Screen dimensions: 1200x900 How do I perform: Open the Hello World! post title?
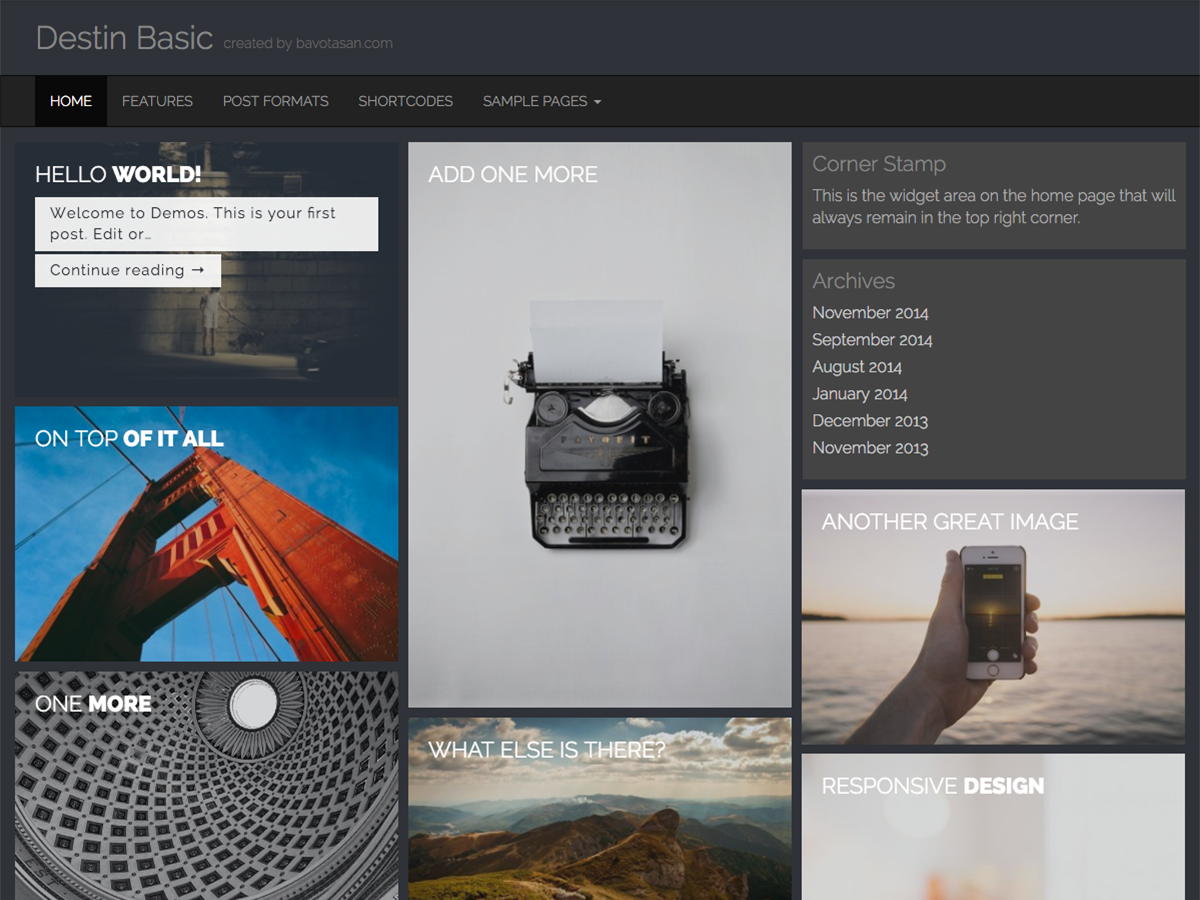pyautogui.click(x=116, y=174)
